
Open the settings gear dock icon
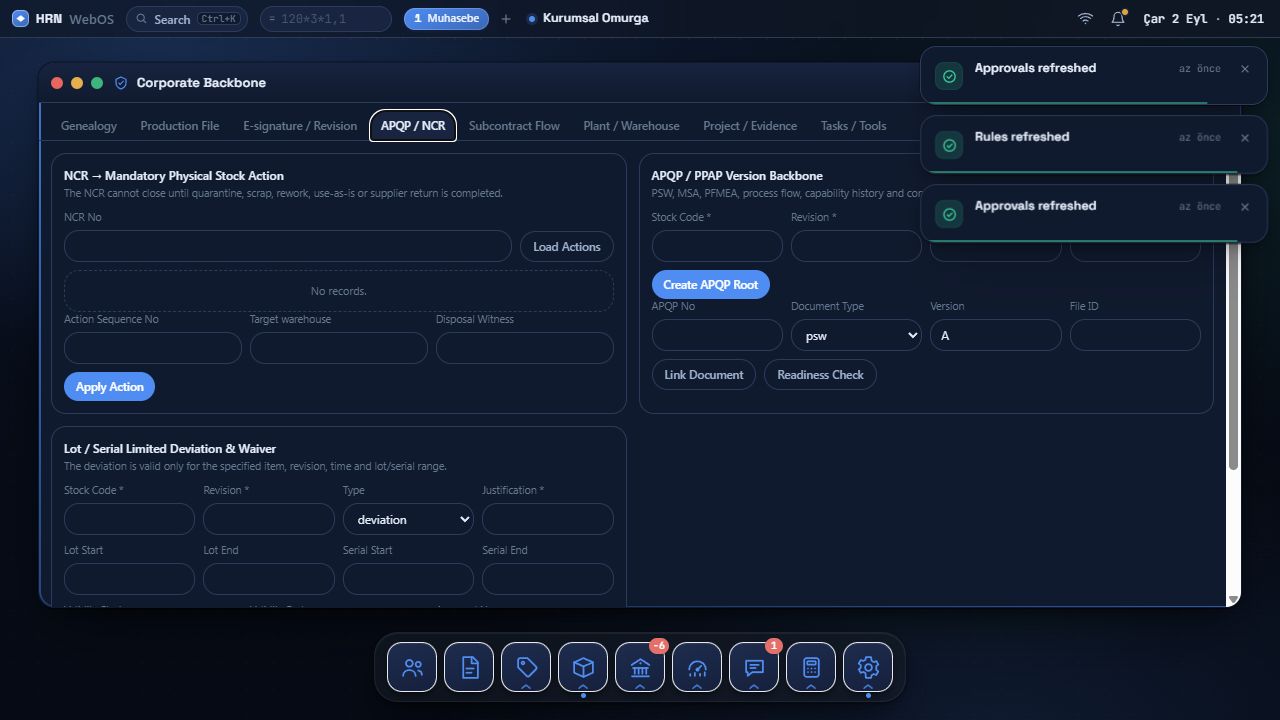868,667
